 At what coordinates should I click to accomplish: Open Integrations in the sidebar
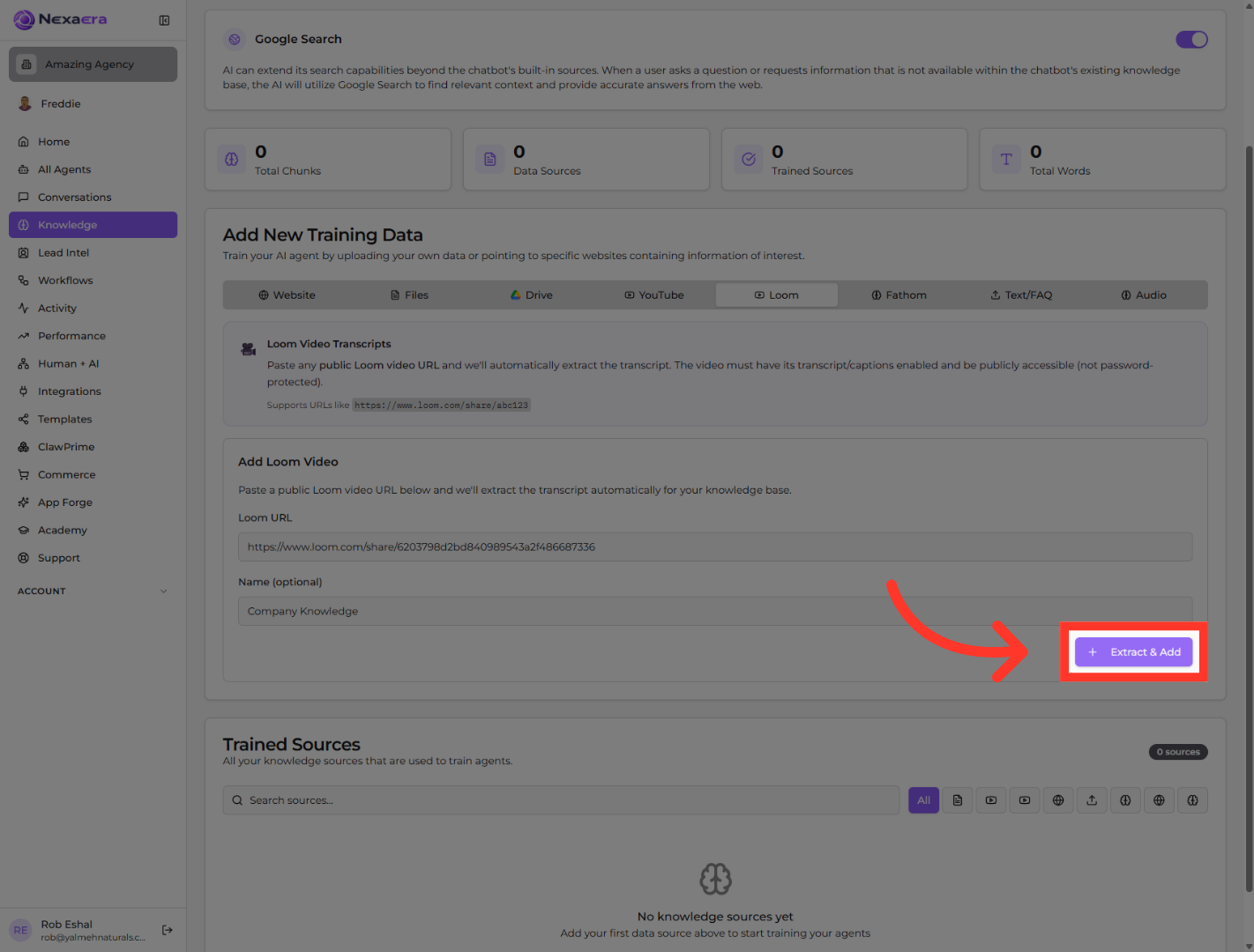pos(93,391)
